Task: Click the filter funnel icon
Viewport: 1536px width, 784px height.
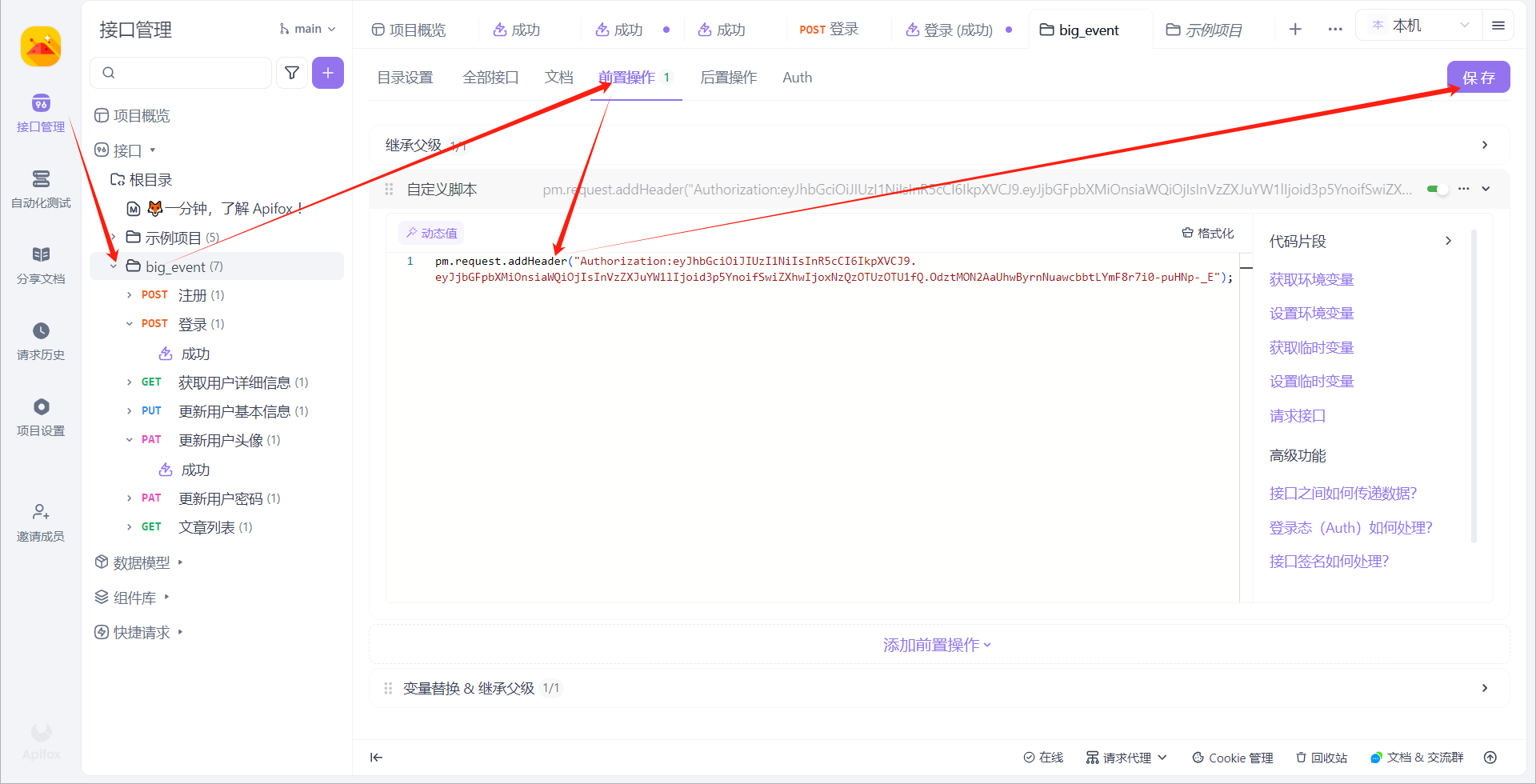Action: (292, 73)
